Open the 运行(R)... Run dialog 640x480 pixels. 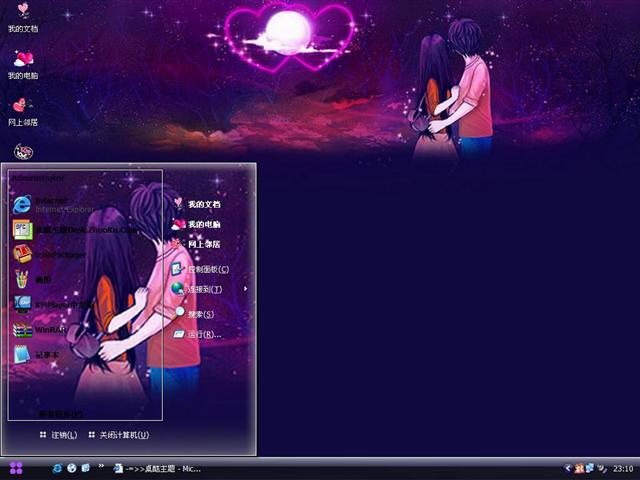pos(198,334)
